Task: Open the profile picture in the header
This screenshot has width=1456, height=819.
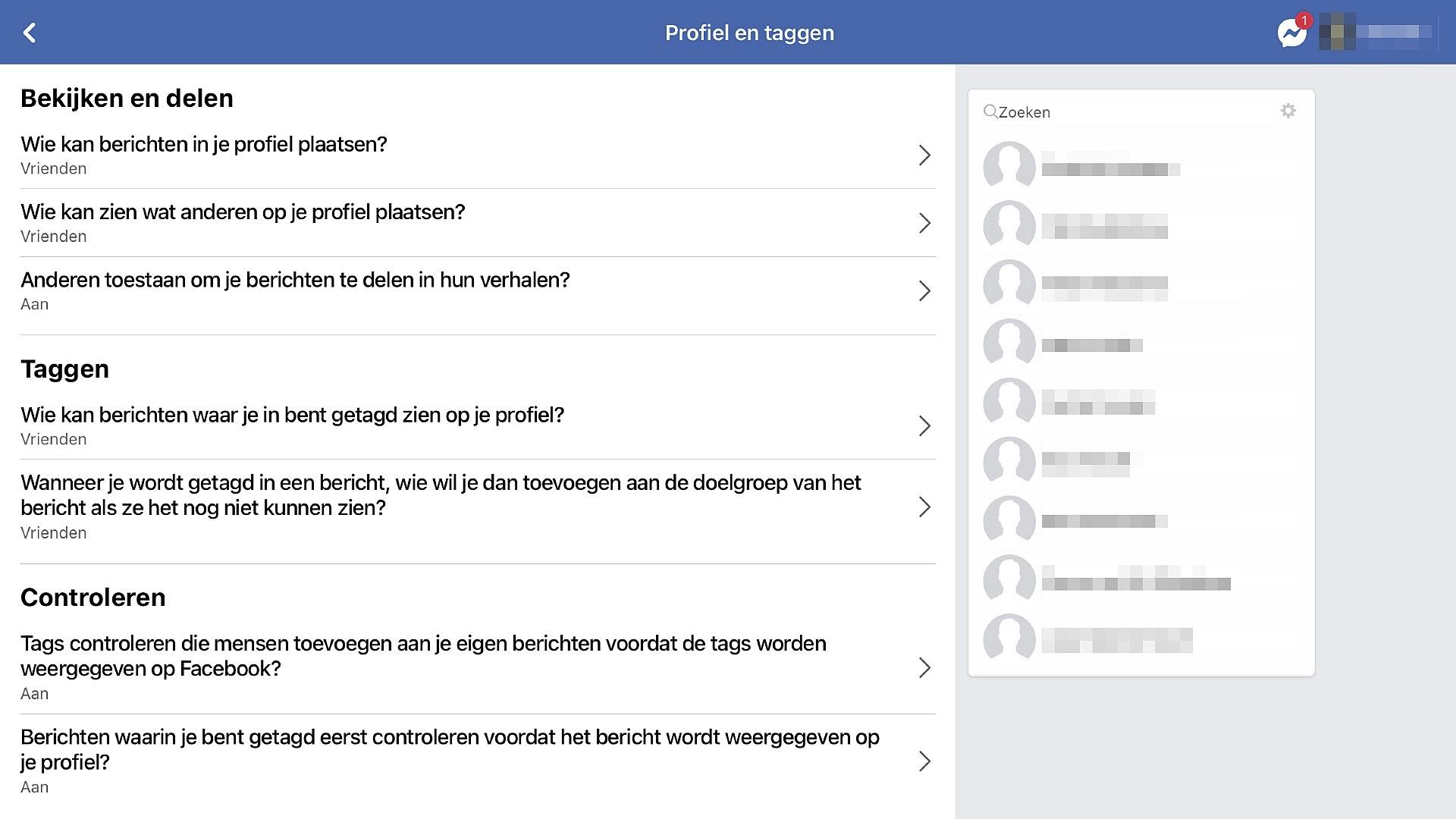Action: 1337,33
